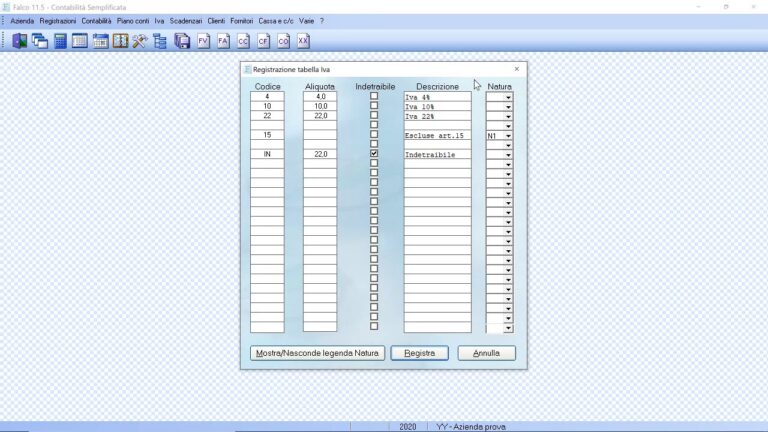Open the last Natura dropdown at bottom
The image size is (768, 432).
point(508,328)
